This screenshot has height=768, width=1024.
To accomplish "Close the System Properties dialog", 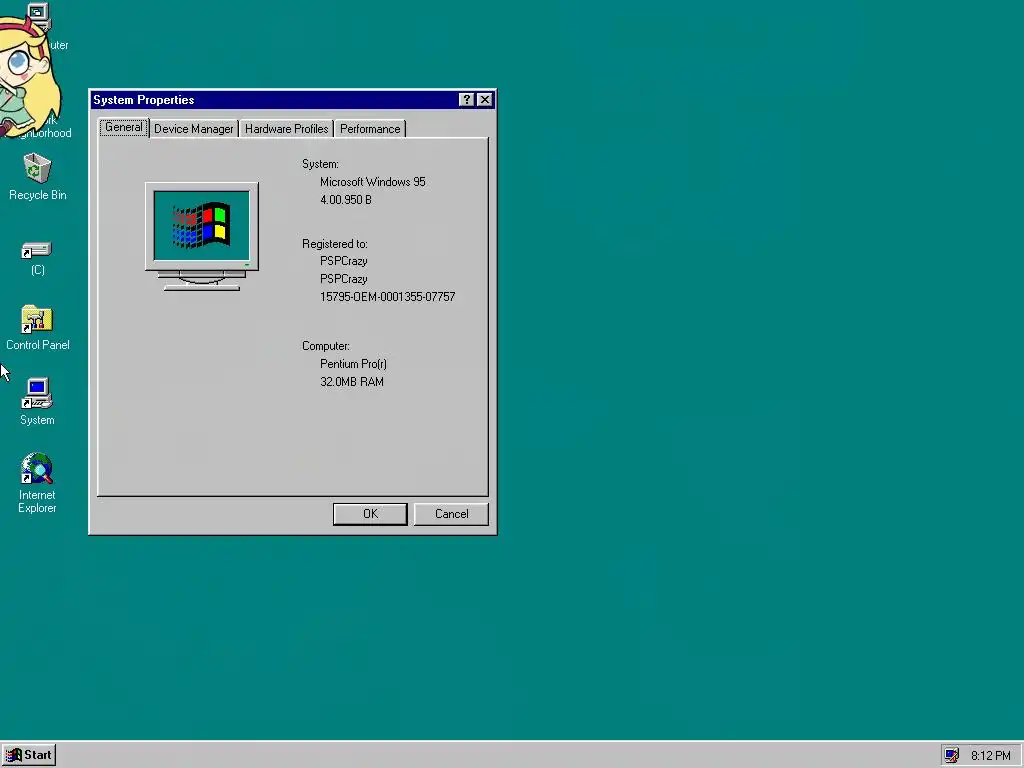I will pyautogui.click(x=485, y=99).
